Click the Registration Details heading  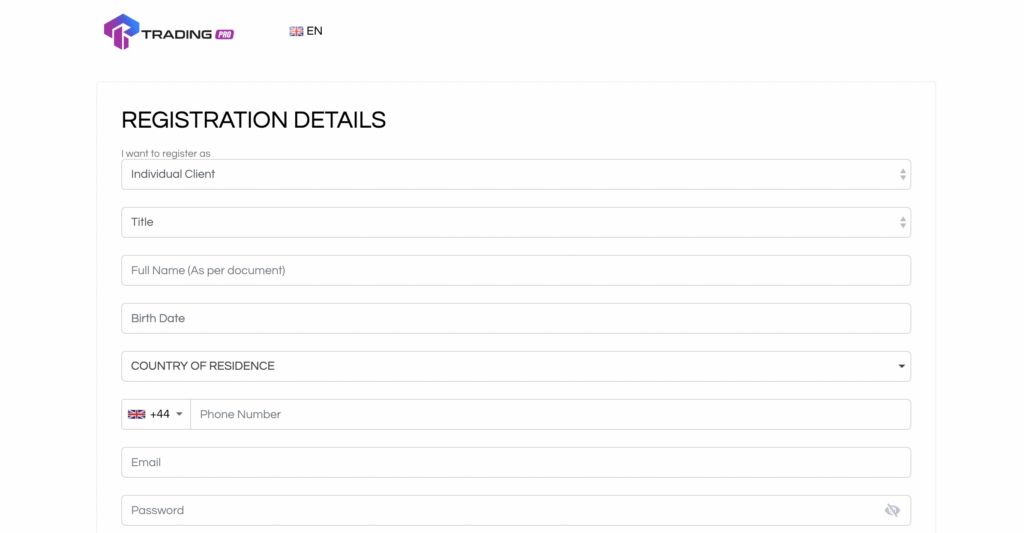(253, 120)
